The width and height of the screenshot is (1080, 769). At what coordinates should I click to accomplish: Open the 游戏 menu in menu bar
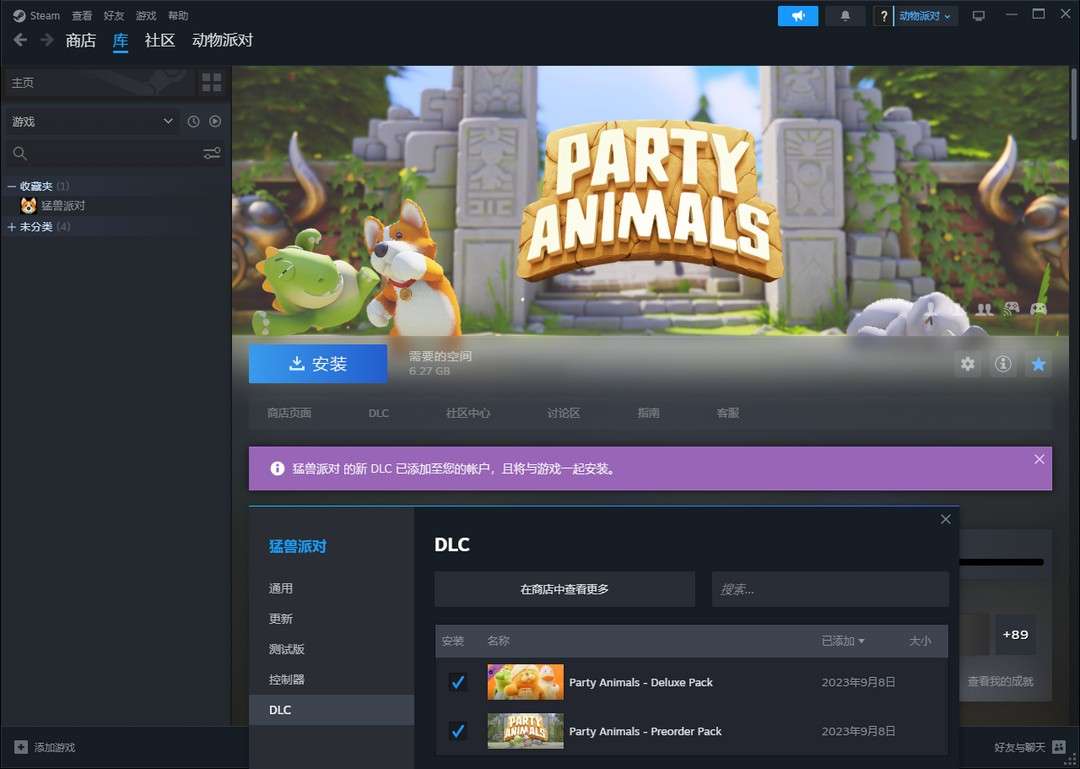tap(146, 15)
